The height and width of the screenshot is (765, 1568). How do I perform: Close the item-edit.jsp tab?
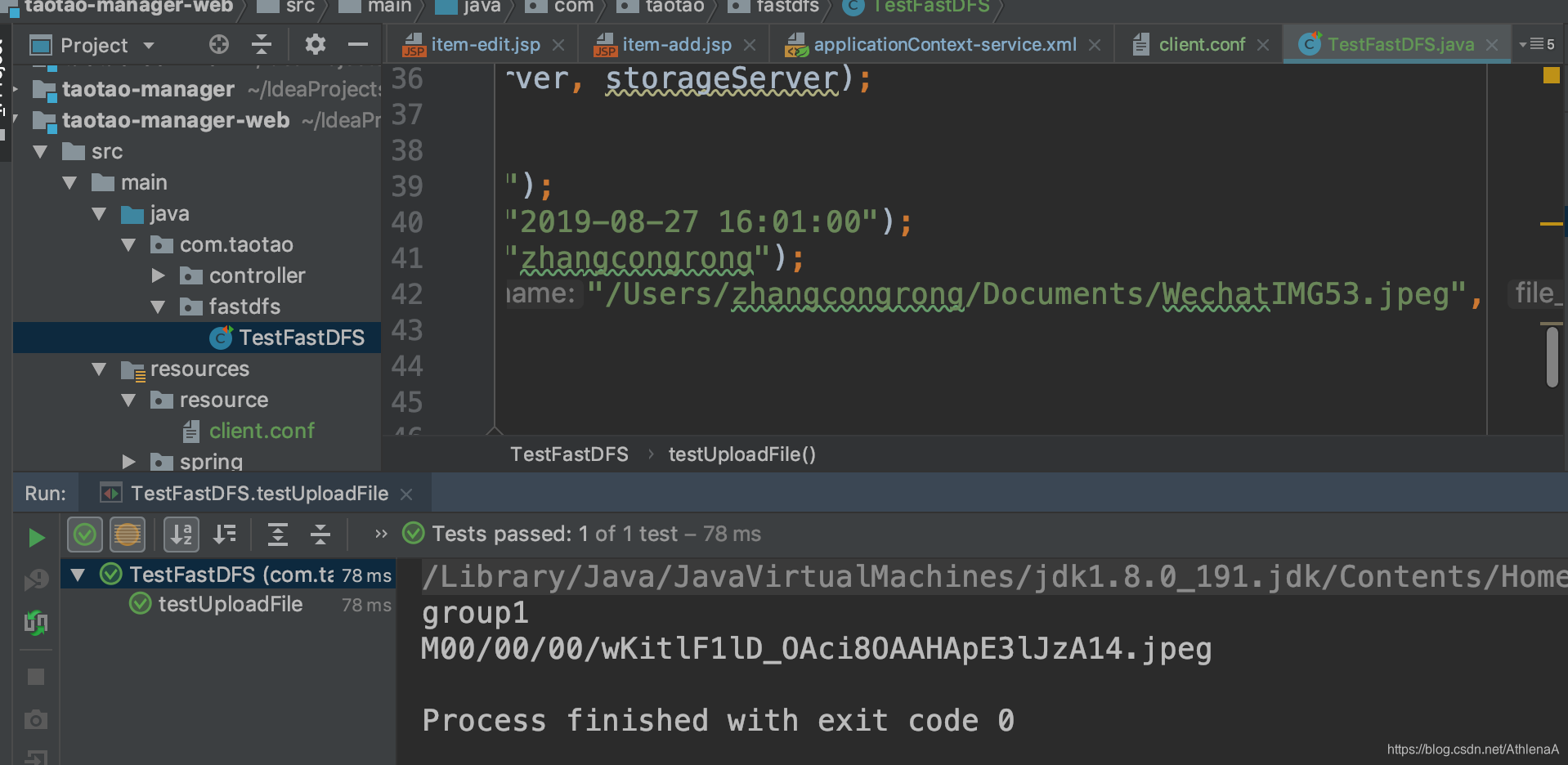tap(558, 45)
